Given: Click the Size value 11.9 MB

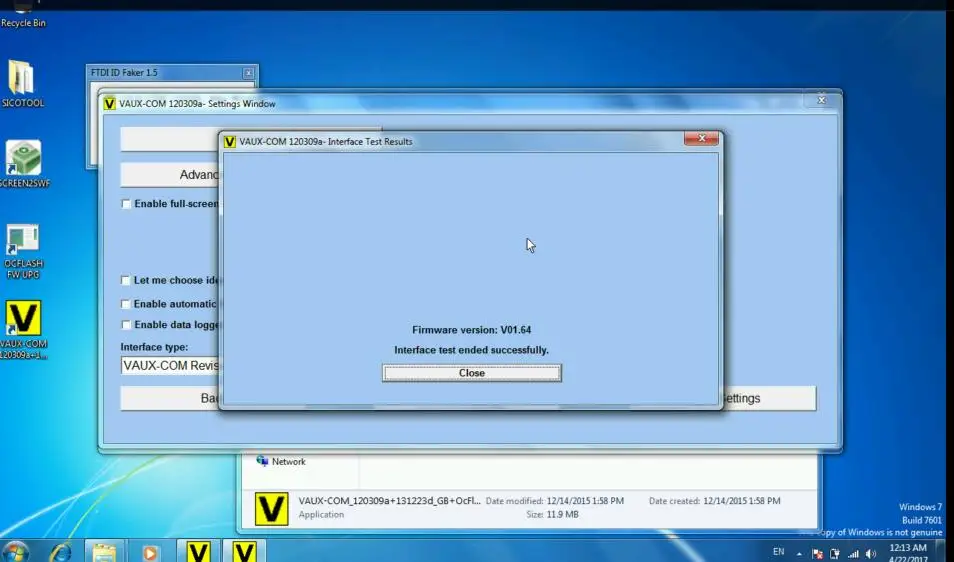Looking at the screenshot, I should pos(562,515).
